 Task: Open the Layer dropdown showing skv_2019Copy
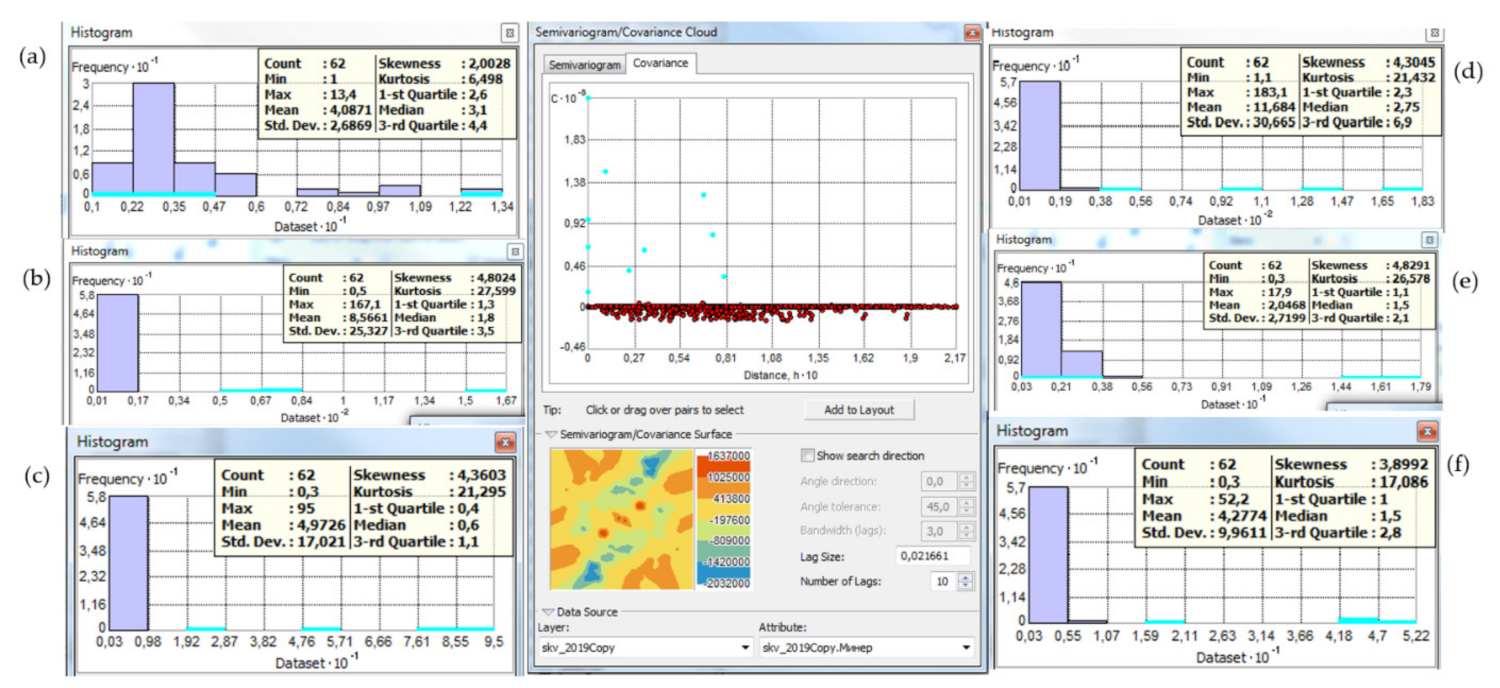coord(744,648)
